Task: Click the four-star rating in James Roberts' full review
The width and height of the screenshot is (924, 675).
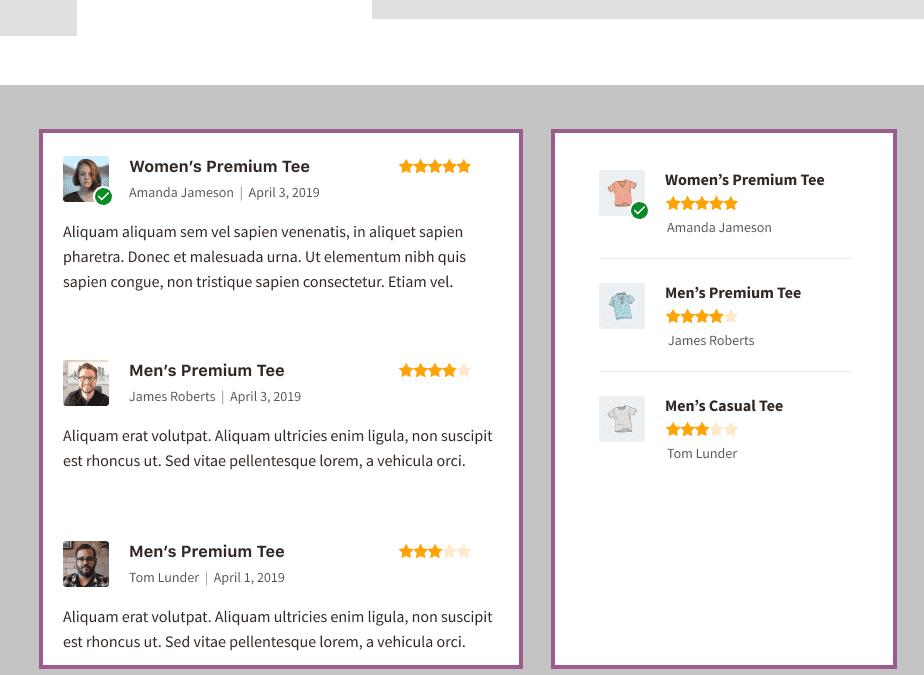Action: point(435,370)
